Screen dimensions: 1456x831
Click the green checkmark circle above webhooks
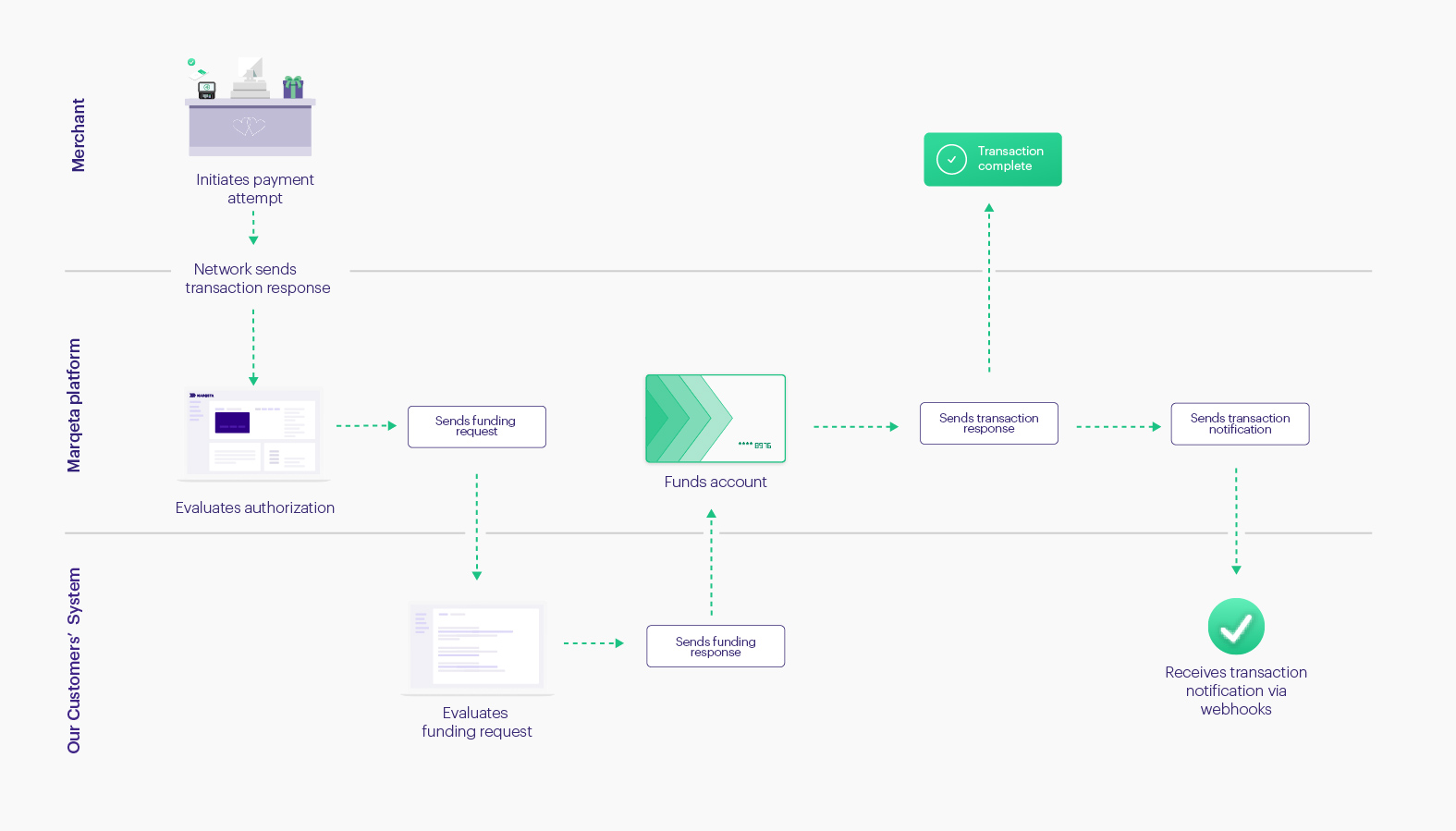pyautogui.click(x=1236, y=627)
